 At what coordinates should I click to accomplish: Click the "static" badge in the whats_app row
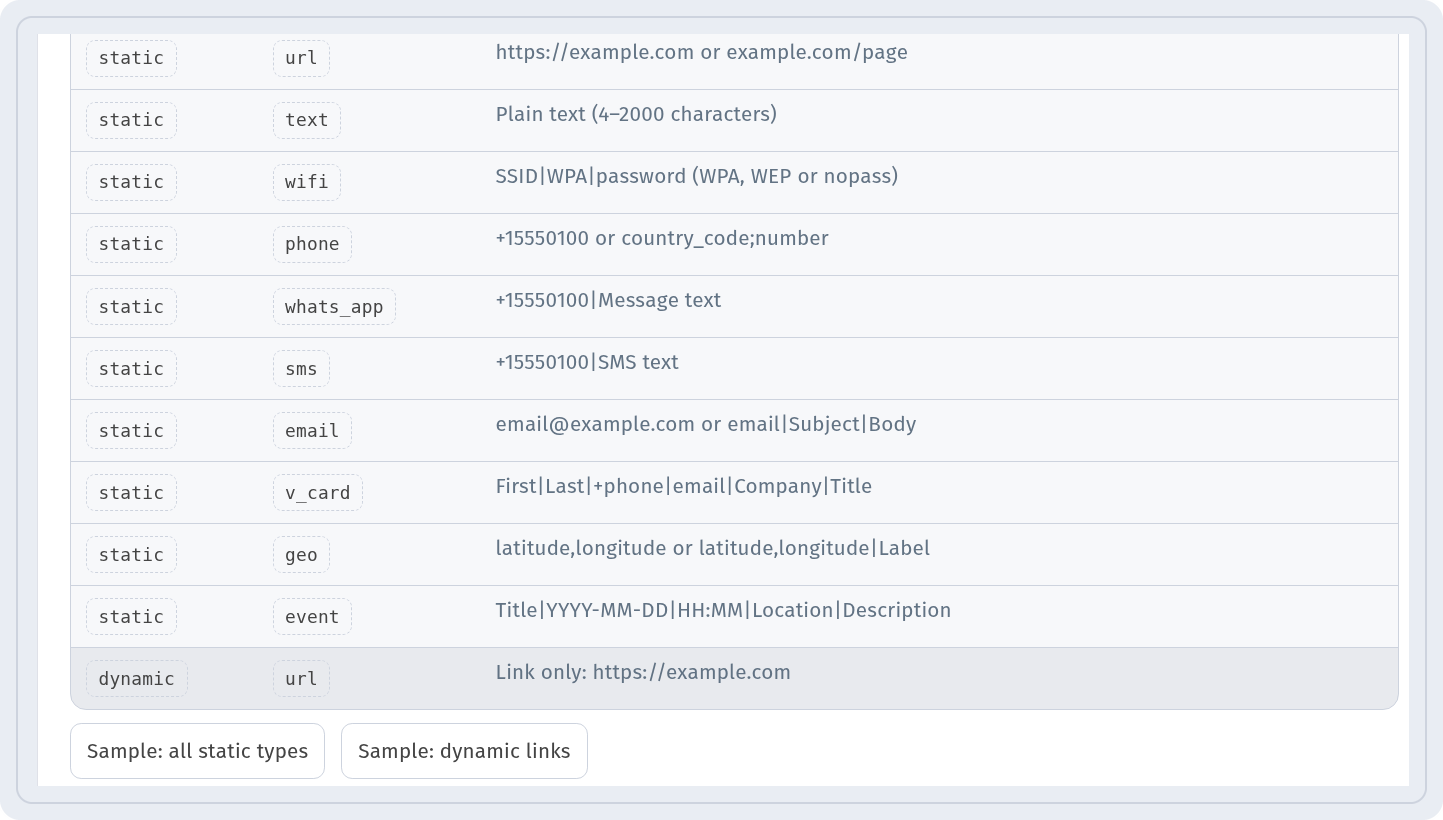(x=131, y=307)
